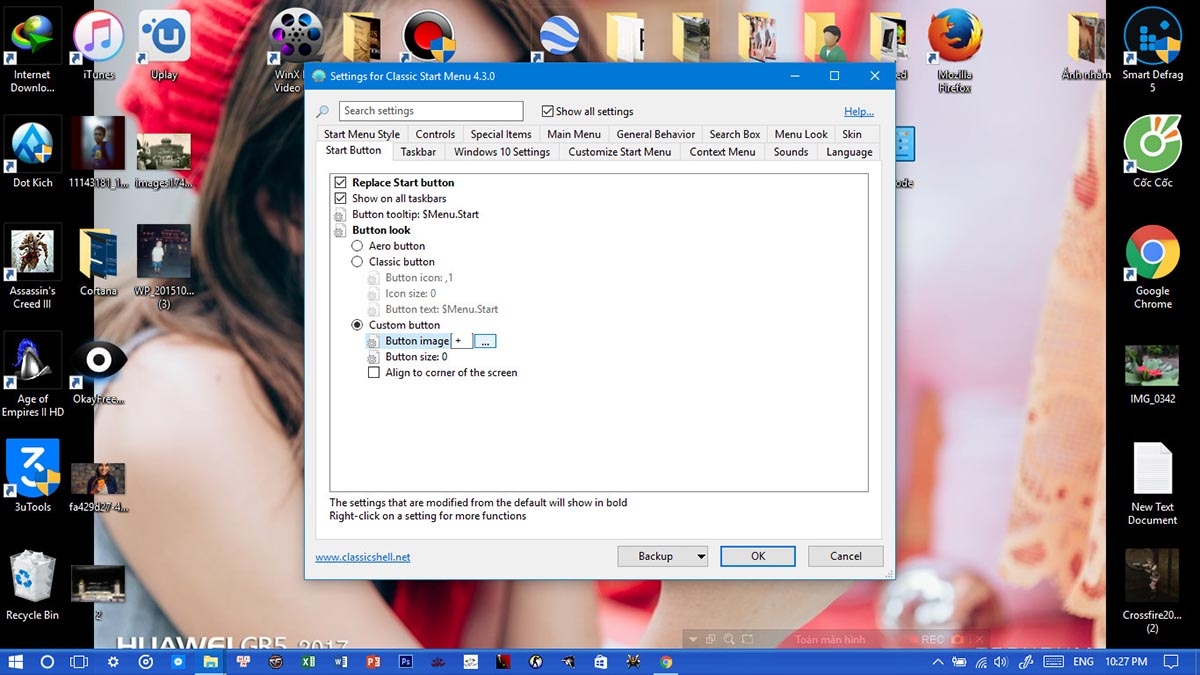The width and height of the screenshot is (1200, 675).
Task: Click the Cancel button
Action: [x=846, y=556]
